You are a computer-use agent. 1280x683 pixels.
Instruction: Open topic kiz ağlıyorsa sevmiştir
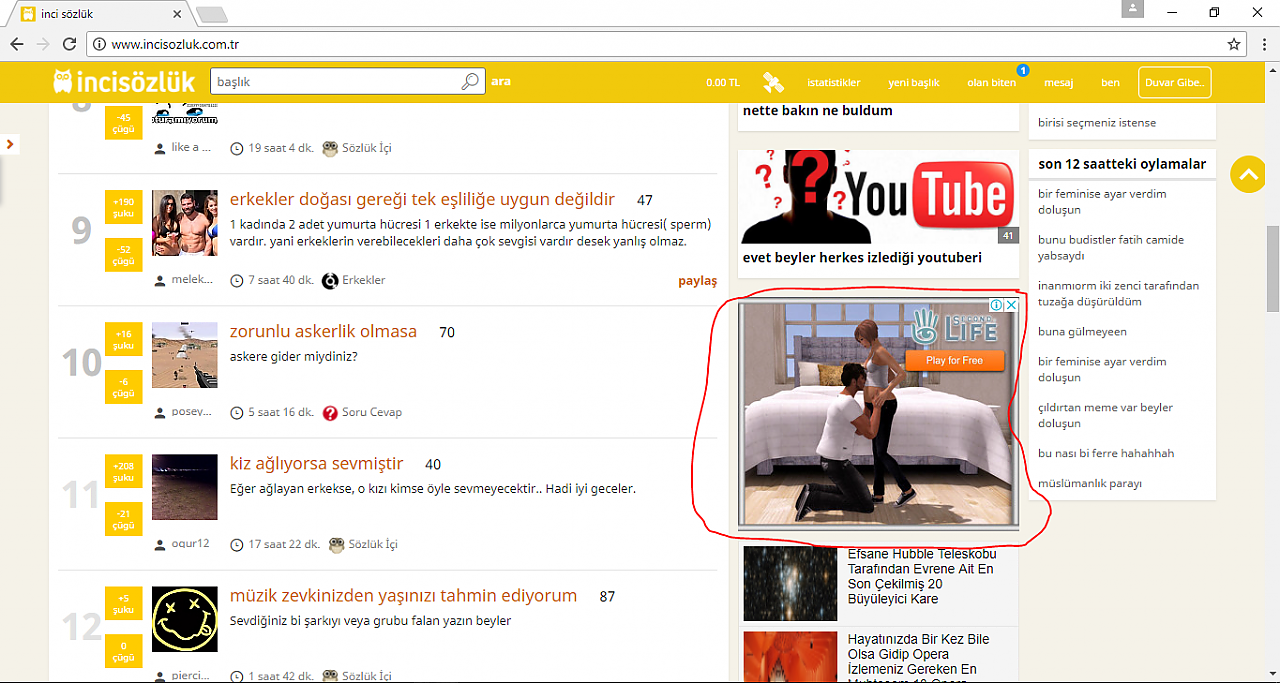coord(316,464)
